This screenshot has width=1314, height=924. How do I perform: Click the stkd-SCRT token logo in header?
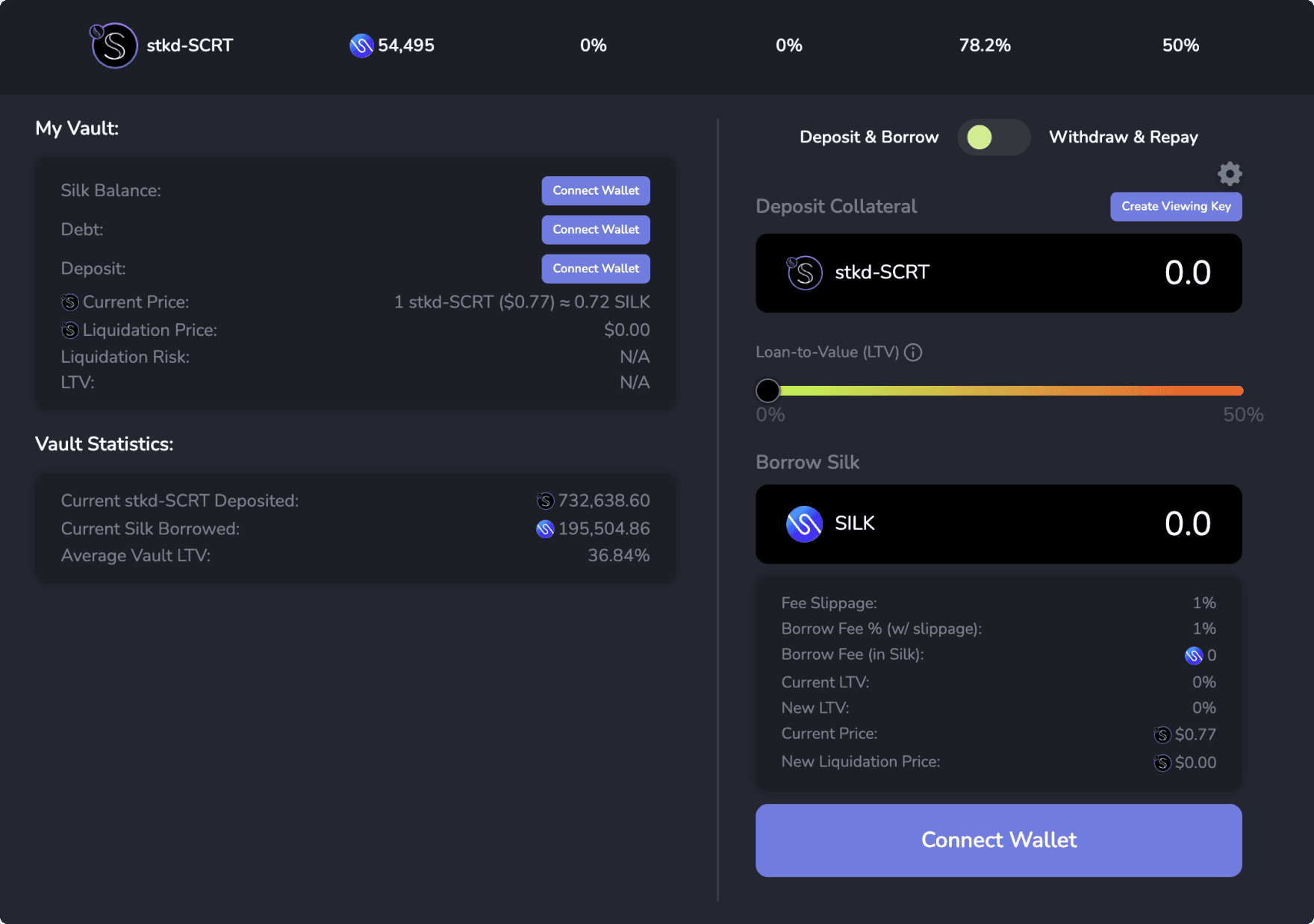pyautogui.click(x=113, y=46)
